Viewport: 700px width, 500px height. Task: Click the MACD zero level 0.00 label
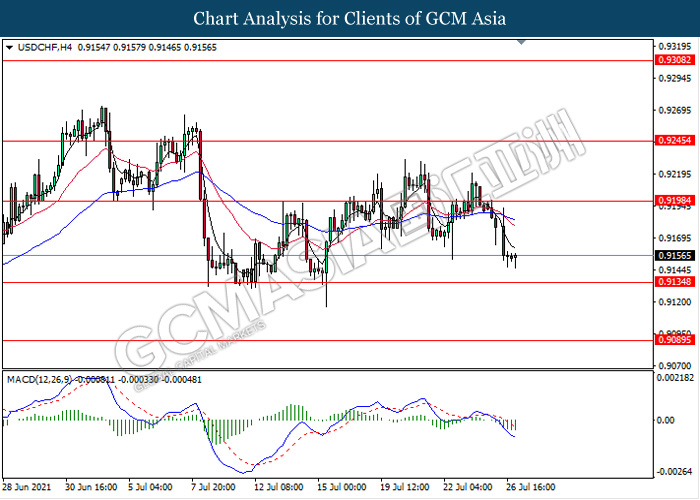point(665,420)
